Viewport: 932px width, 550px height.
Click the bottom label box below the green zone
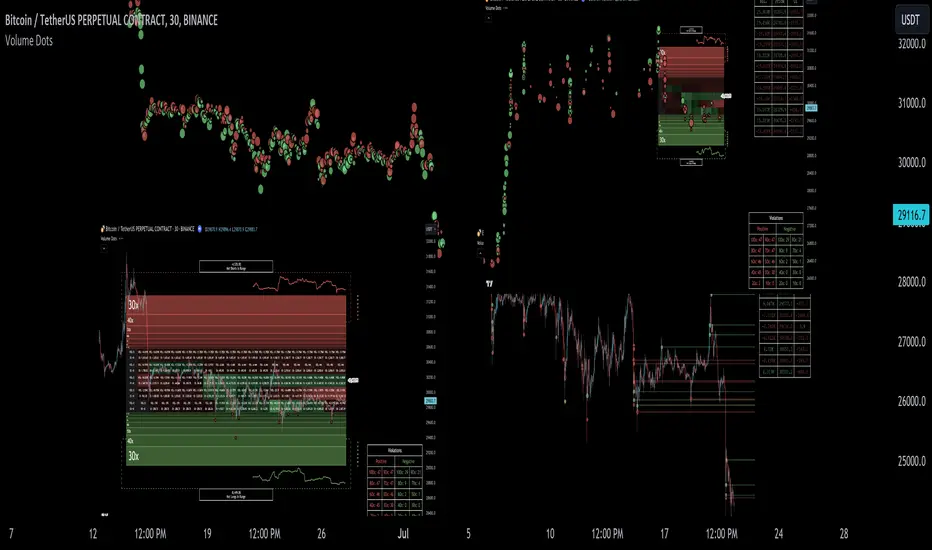[x=235, y=494]
